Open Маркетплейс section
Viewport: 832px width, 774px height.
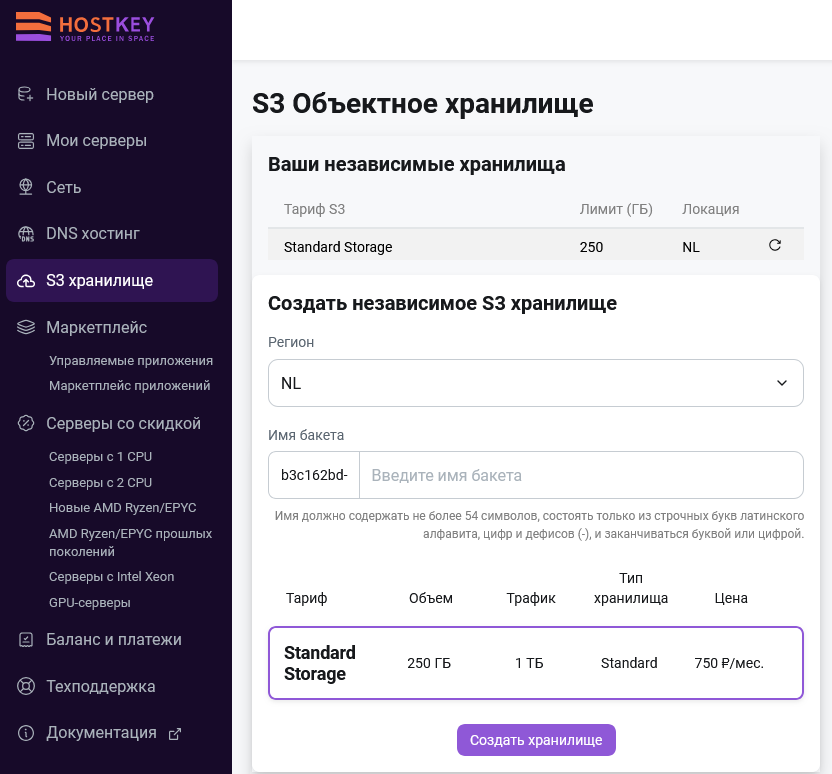click(97, 327)
